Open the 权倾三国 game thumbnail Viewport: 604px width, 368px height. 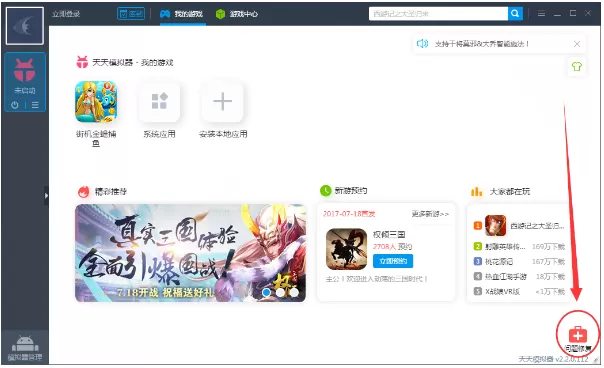(346, 249)
